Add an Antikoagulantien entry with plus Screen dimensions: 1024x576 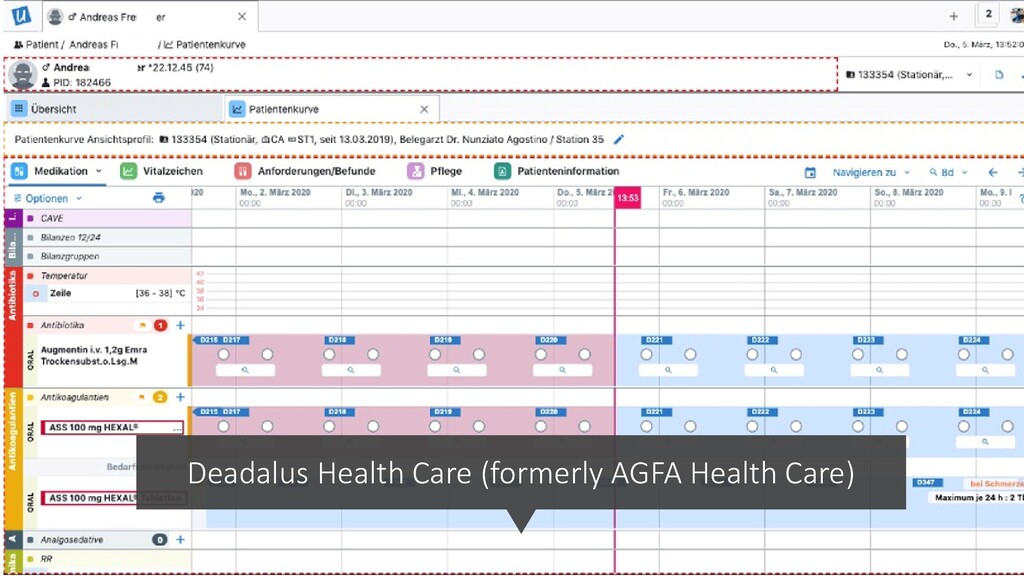[180, 397]
